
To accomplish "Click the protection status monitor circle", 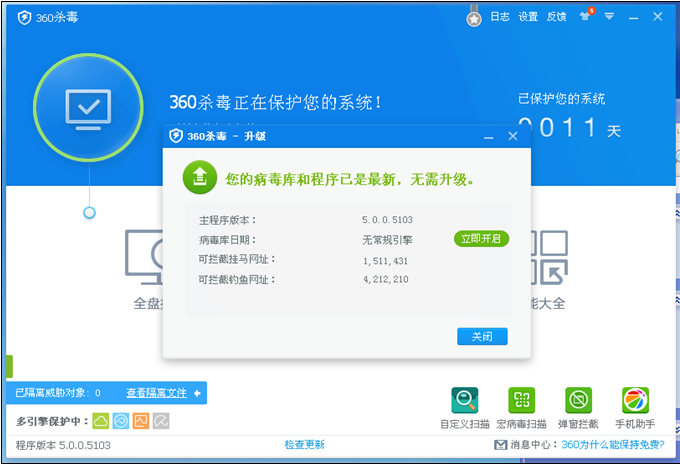I will tap(88, 107).
